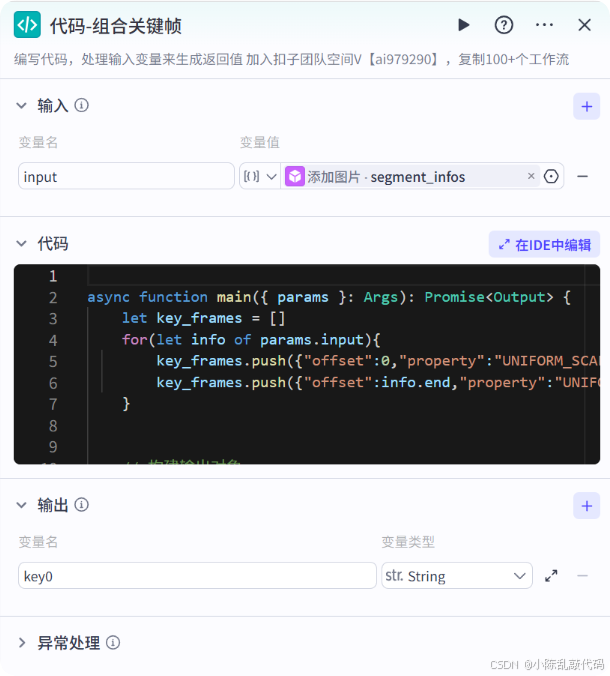Click the closing brace on line 7
The image size is (610, 676).
tap(126, 404)
